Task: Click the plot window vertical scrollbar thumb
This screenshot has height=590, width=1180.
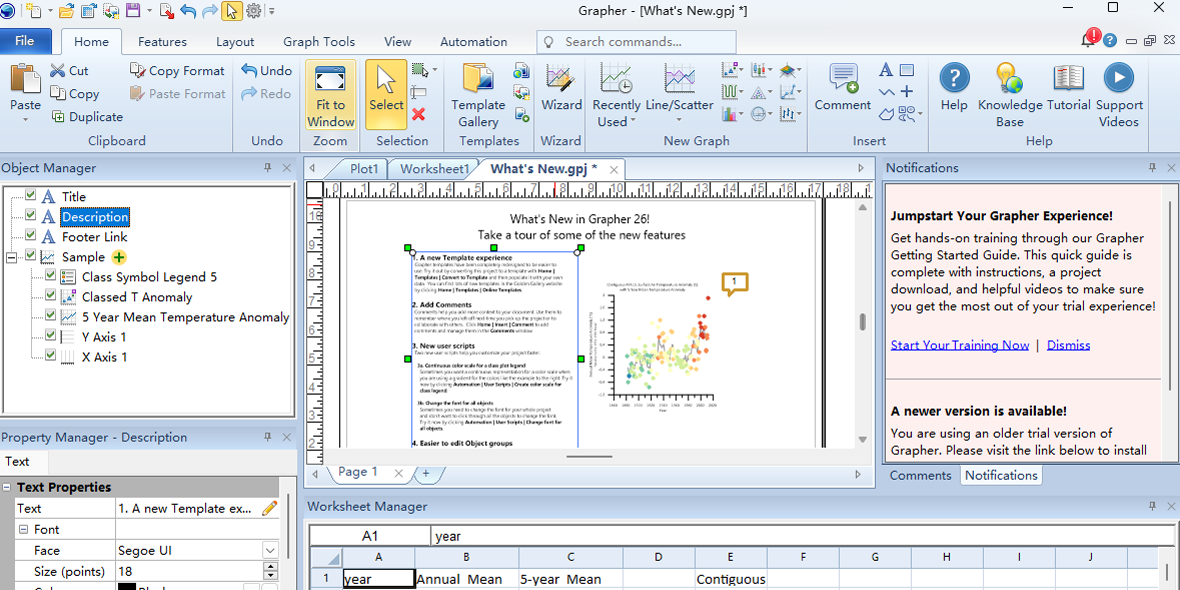Action: (863, 321)
